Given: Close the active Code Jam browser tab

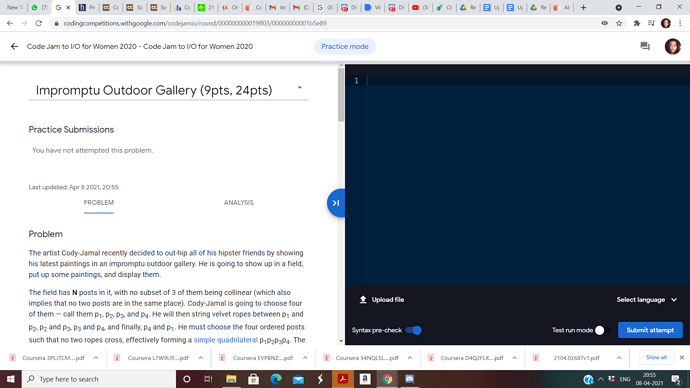Looking at the screenshot, I should 68,7.
